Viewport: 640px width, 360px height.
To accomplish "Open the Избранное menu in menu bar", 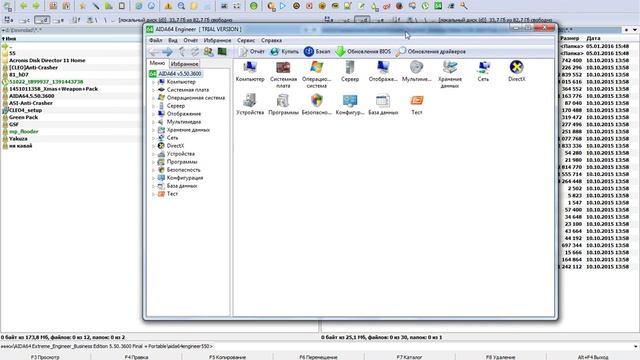I will coord(217,40).
